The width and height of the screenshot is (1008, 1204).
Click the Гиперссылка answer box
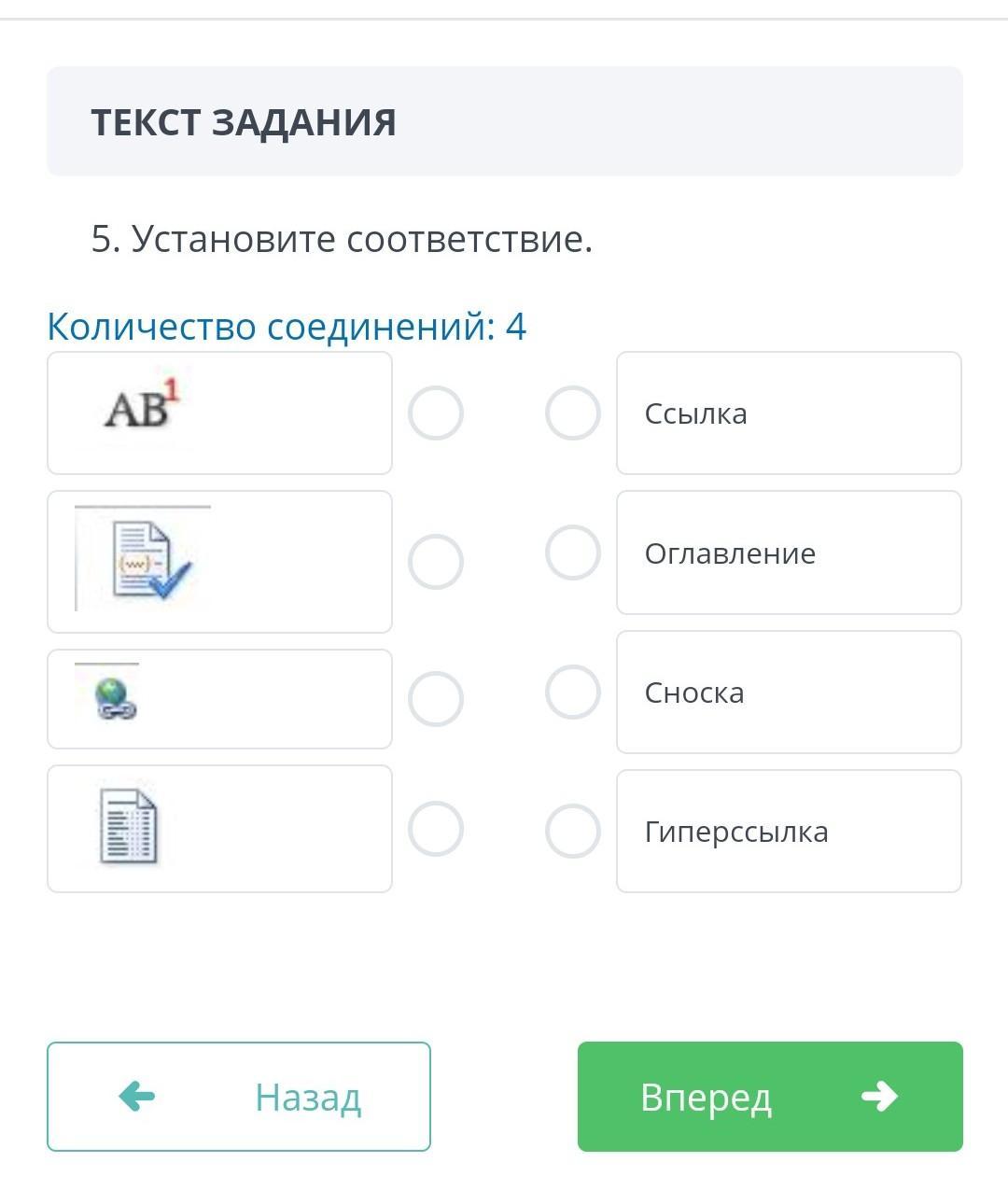click(789, 831)
